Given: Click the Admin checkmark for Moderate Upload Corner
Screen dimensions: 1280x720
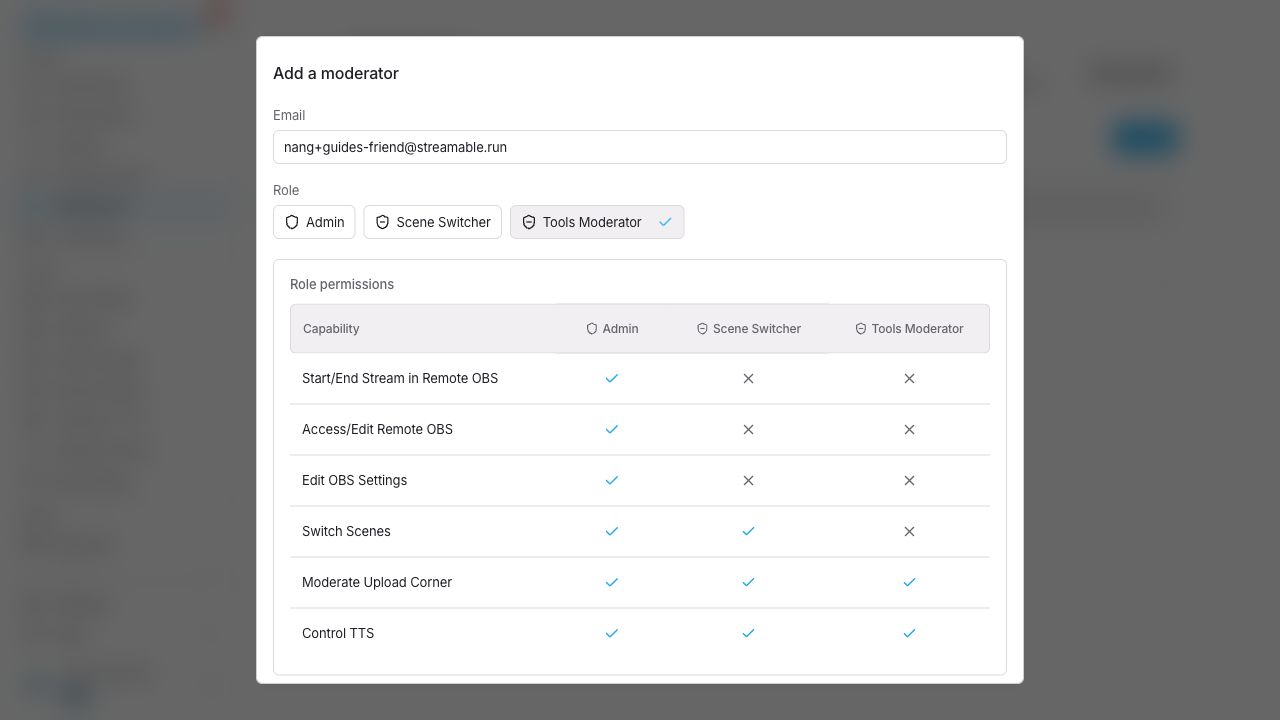Looking at the screenshot, I should point(612,583).
